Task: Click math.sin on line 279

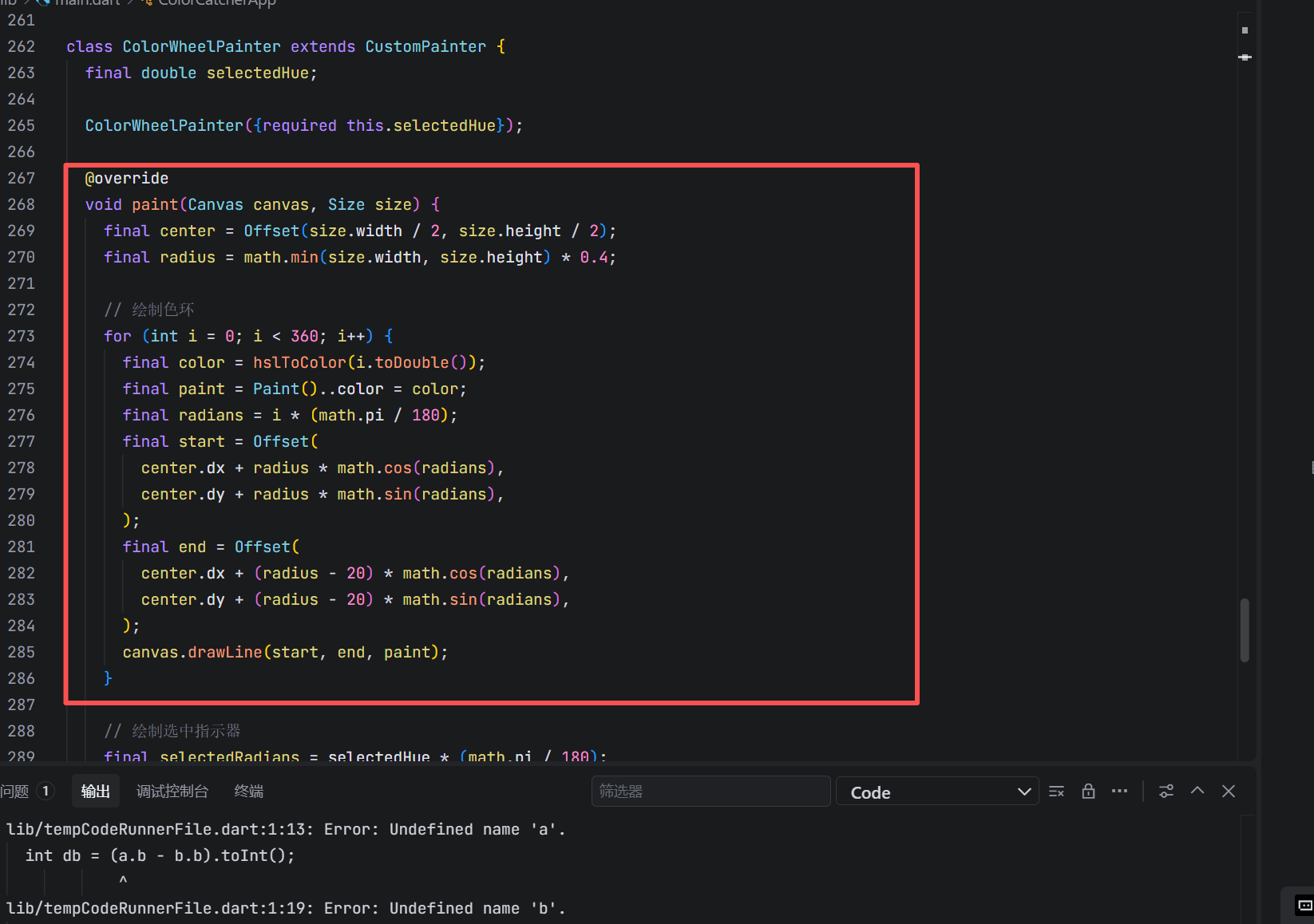Action: (x=374, y=494)
